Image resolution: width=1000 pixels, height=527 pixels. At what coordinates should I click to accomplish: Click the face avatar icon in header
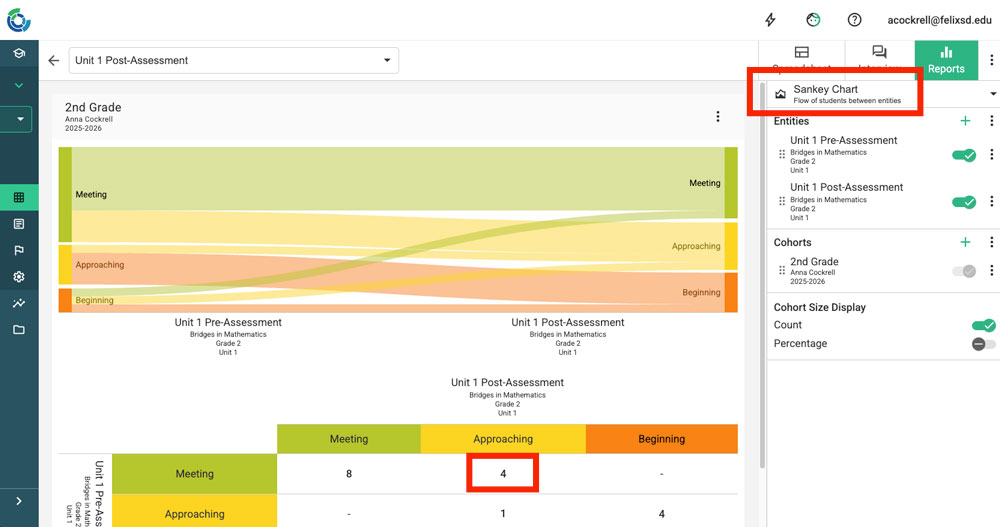(813, 20)
